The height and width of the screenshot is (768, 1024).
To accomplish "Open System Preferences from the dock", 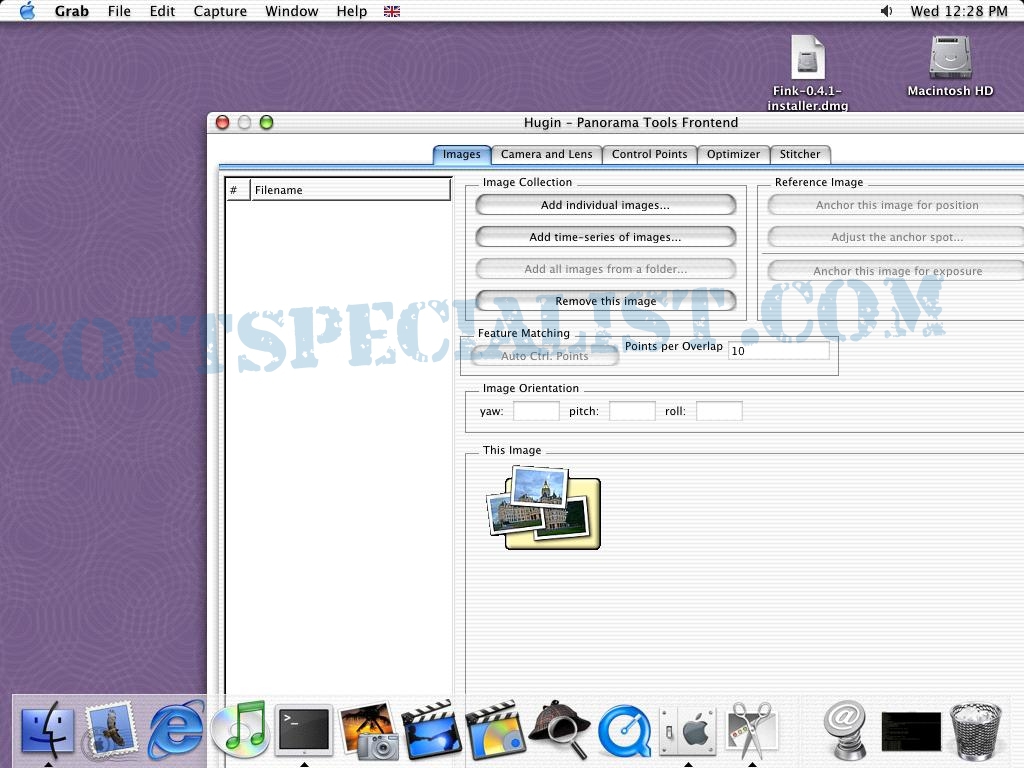I will (688, 730).
